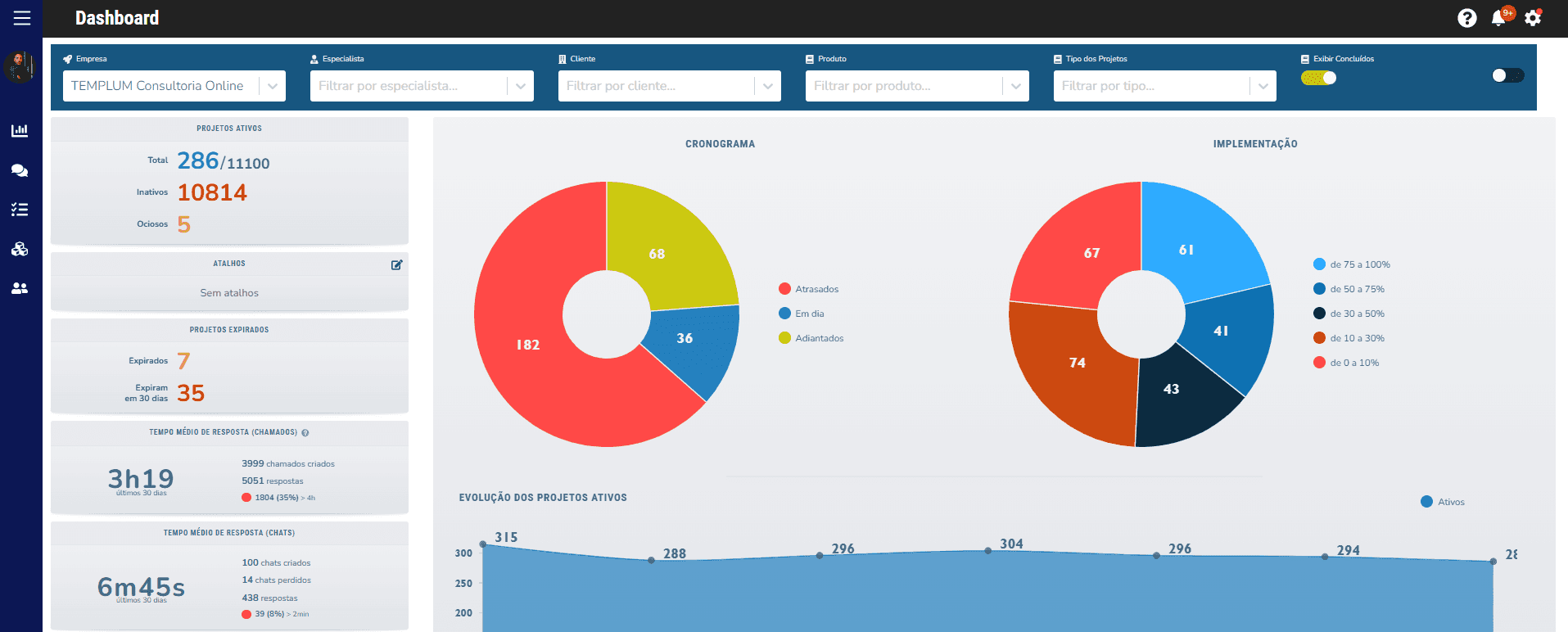Click the 6m45s chat response time

click(x=141, y=586)
